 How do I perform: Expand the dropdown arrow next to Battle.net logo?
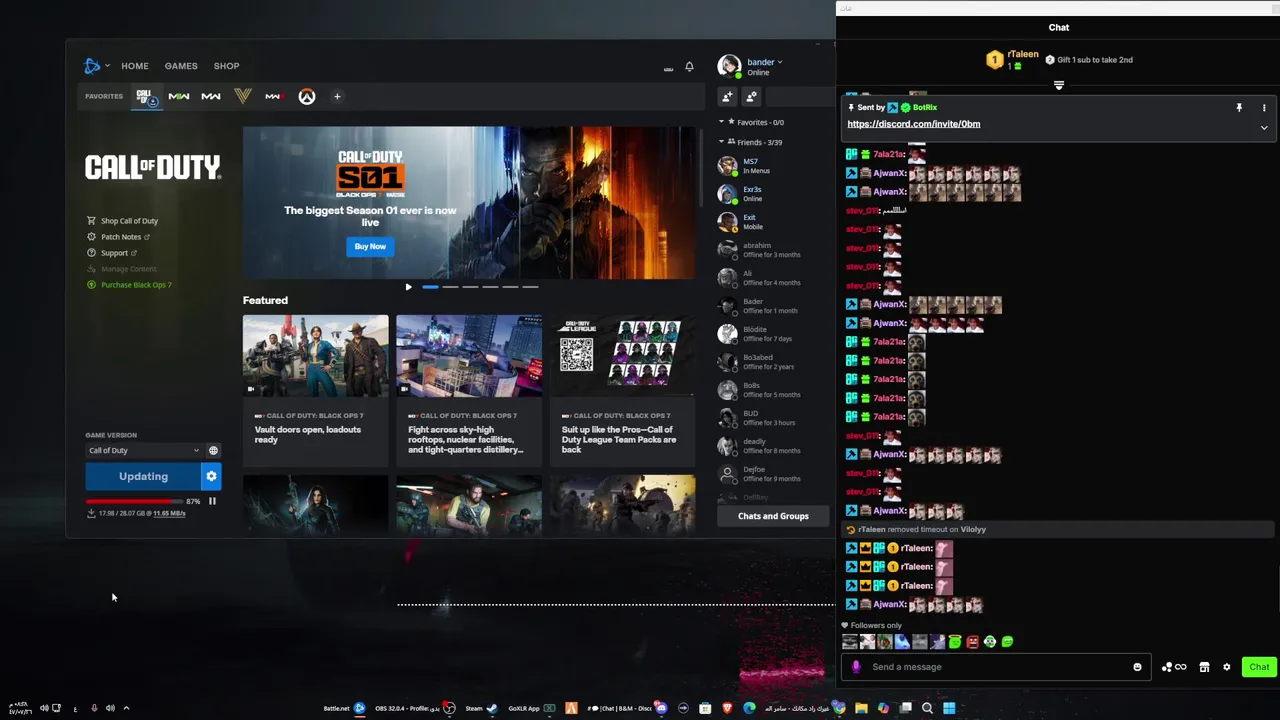click(x=107, y=66)
